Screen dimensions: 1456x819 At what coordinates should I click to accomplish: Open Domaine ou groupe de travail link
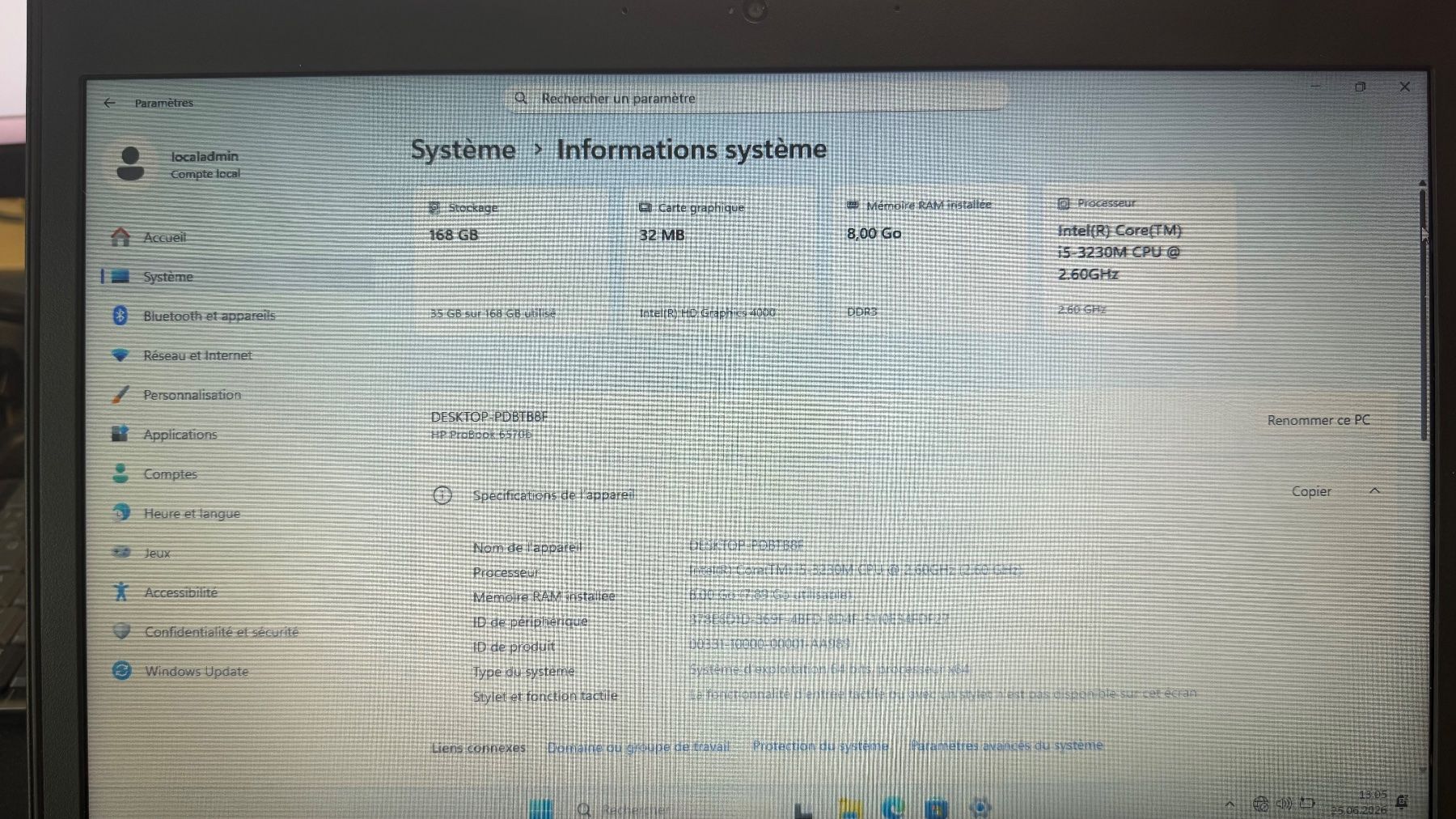tap(637, 747)
